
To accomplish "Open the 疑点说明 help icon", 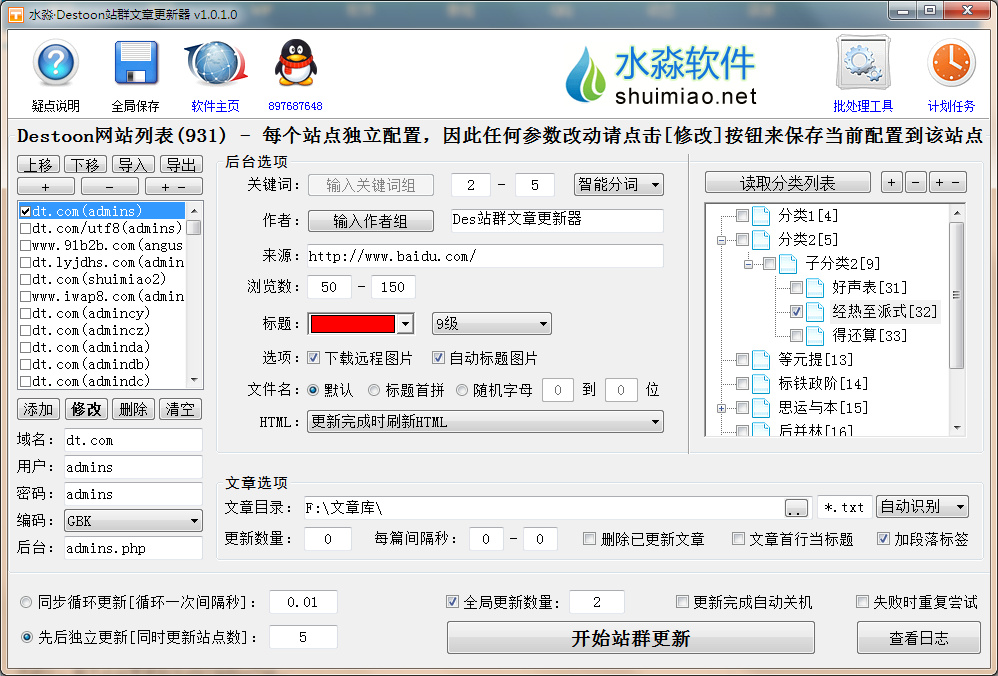I will pos(56,62).
